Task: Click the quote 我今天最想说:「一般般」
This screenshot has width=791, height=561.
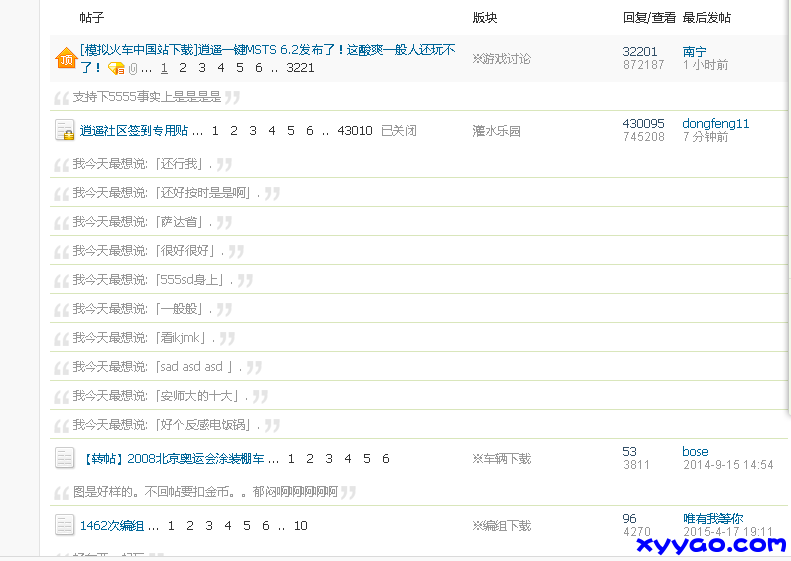Action: 142,309
